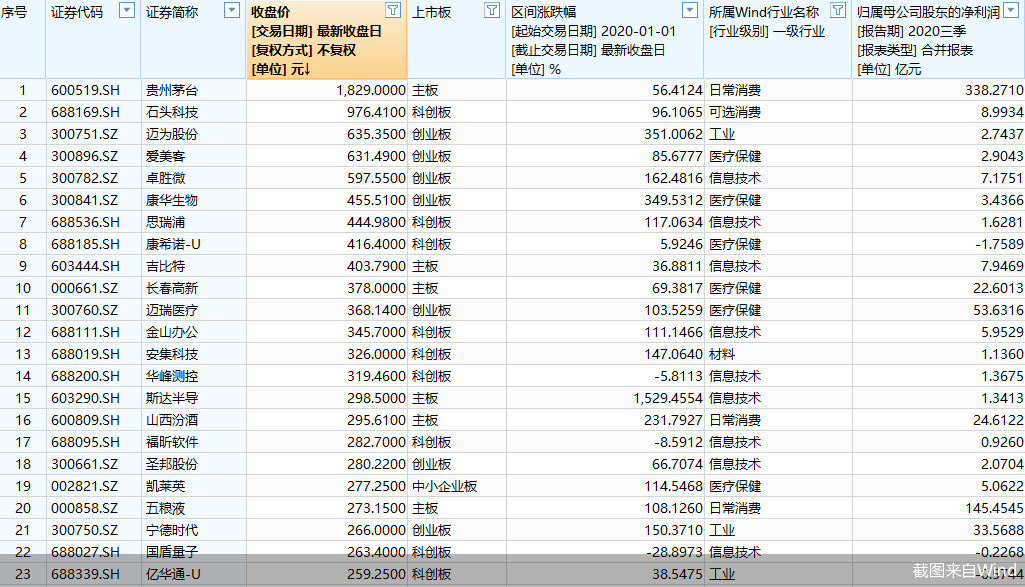Click the filter icon on 收盘价 column

393,10
